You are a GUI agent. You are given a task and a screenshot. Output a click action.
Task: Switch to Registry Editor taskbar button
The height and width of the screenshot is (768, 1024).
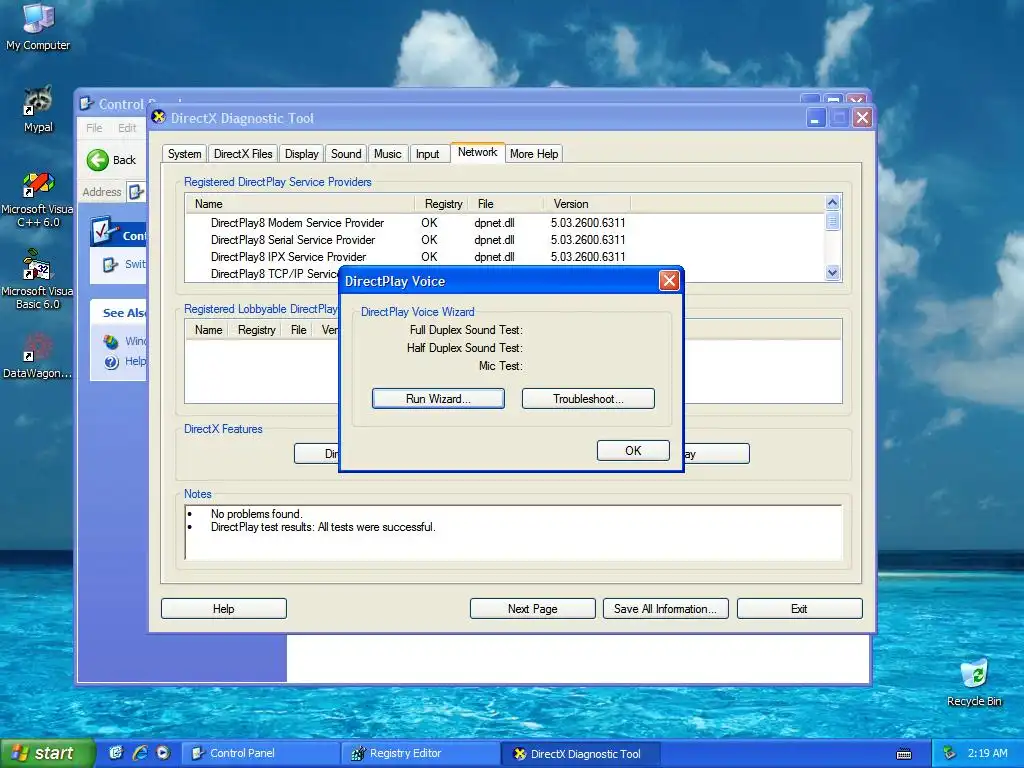coord(421,753)
